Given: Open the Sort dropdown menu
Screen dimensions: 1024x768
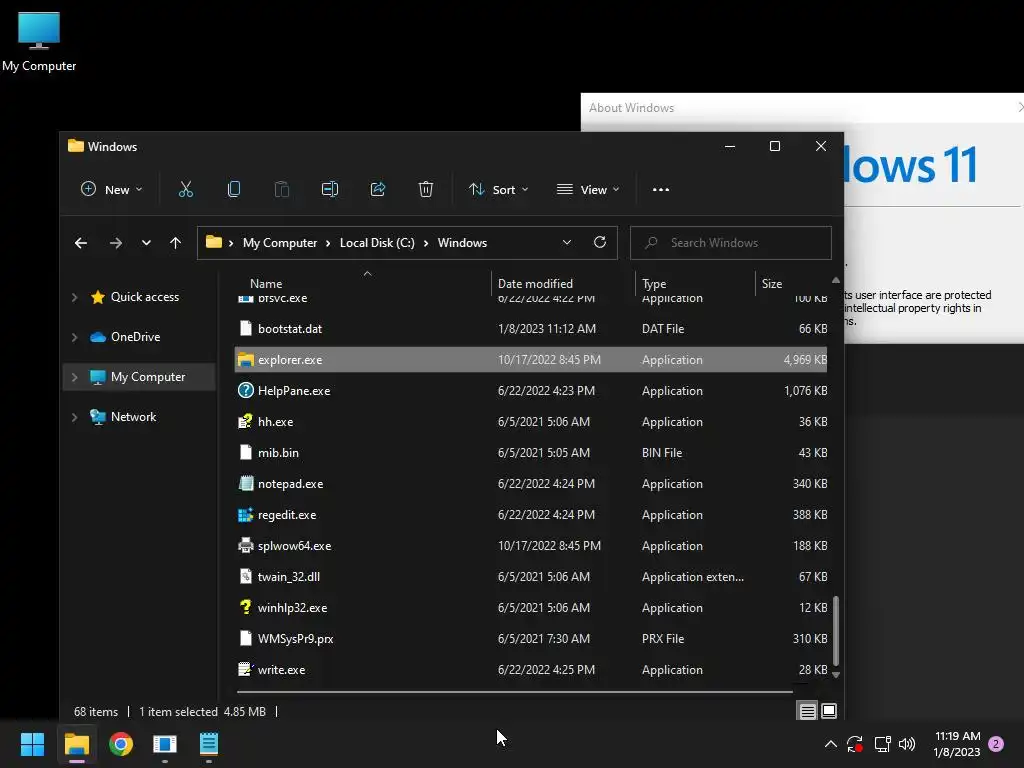Looking at the screenshot, I should click(x=498, y=189).
